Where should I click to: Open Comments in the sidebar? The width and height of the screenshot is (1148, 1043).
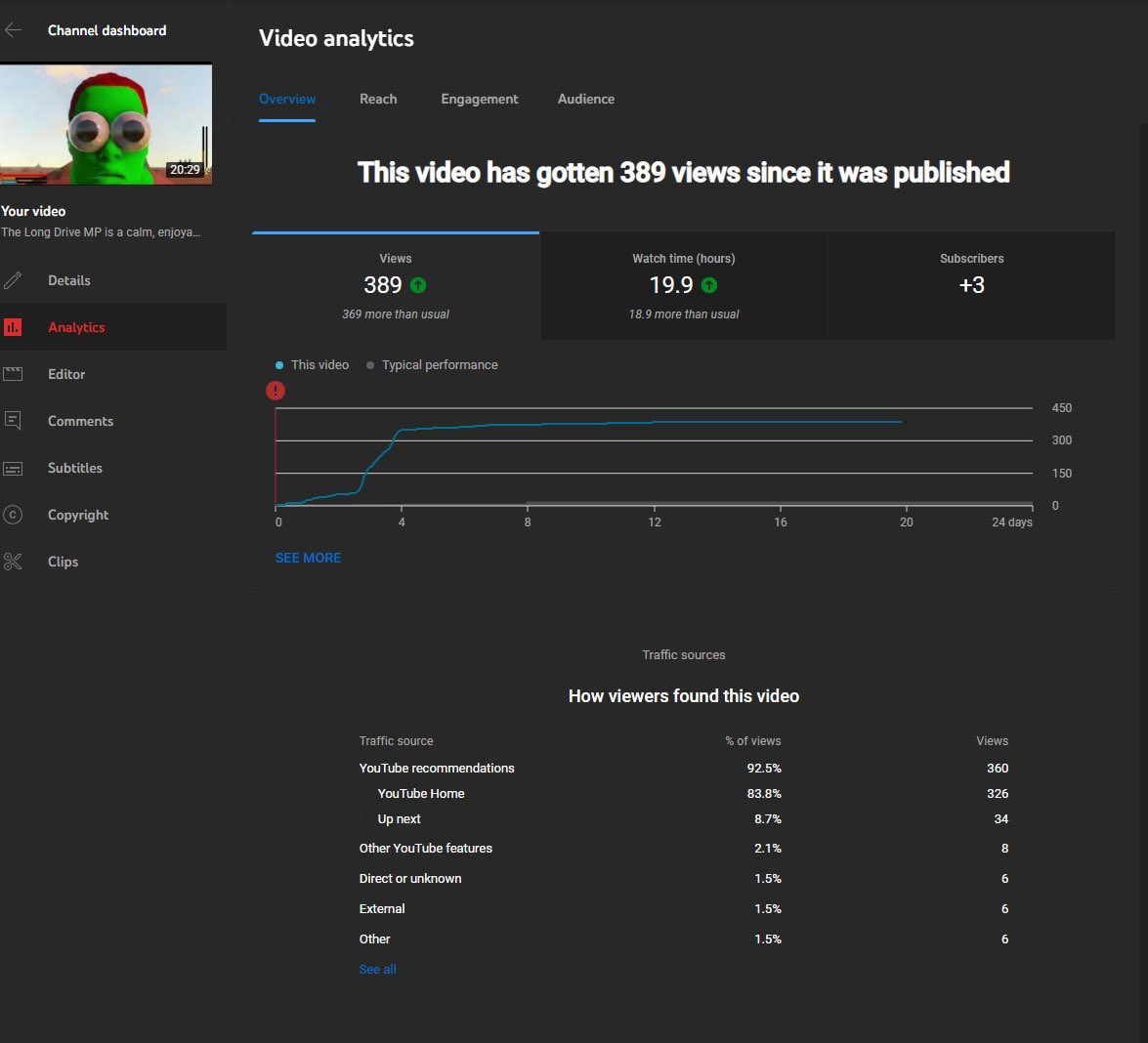112,421
